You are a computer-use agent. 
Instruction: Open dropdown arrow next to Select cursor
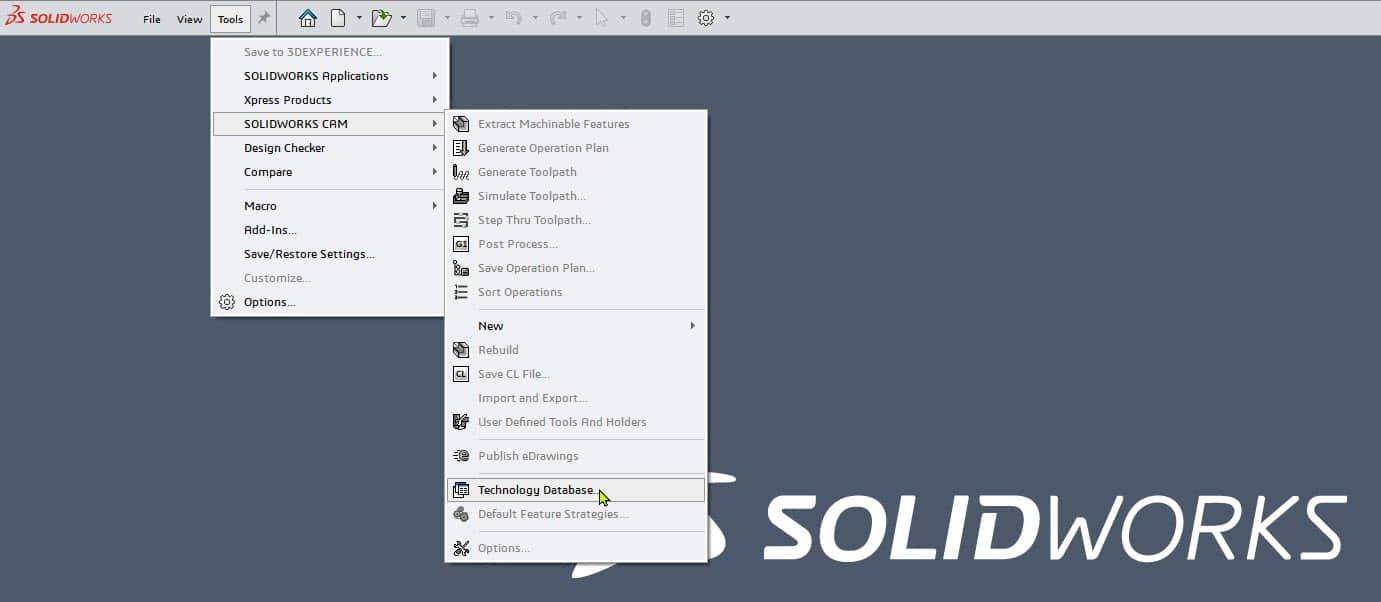click(623, 18)
